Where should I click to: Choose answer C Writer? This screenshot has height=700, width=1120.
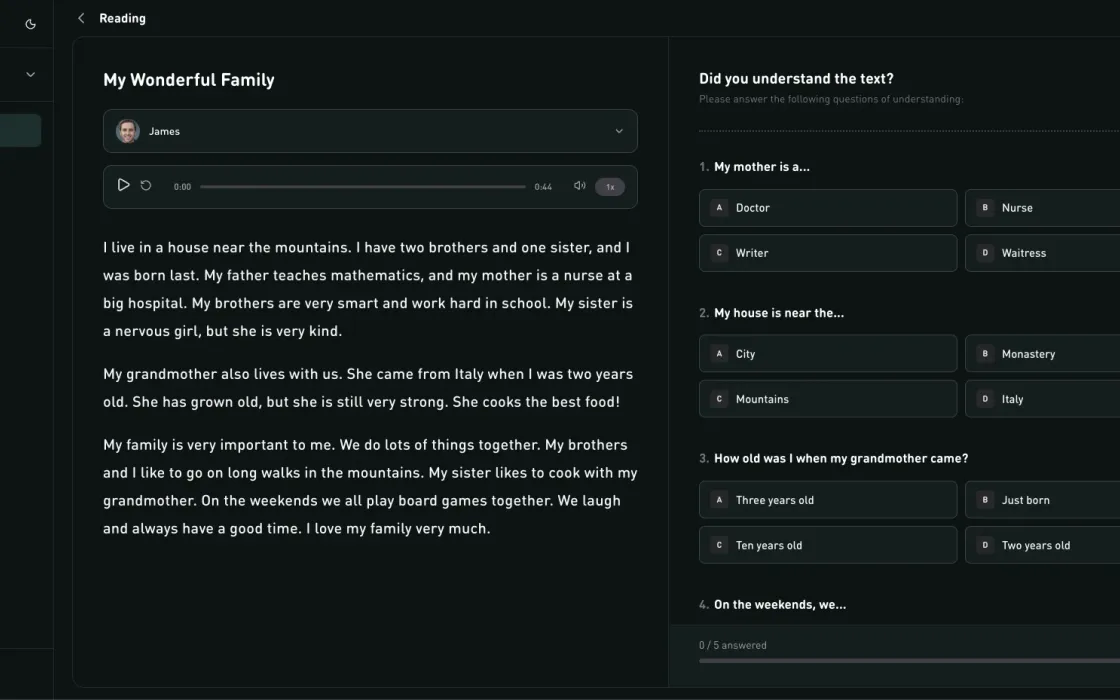[x=828, y=253]
